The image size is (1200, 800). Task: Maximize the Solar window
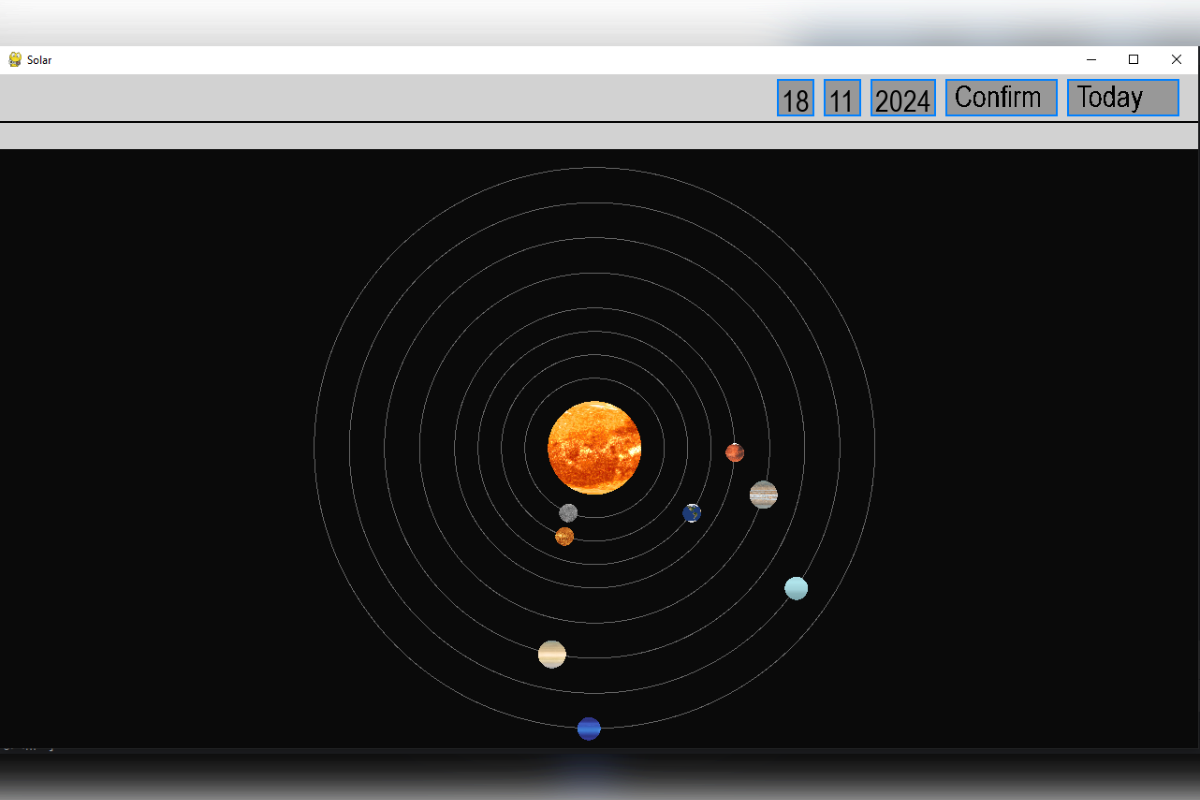[x=1133, y=60]
